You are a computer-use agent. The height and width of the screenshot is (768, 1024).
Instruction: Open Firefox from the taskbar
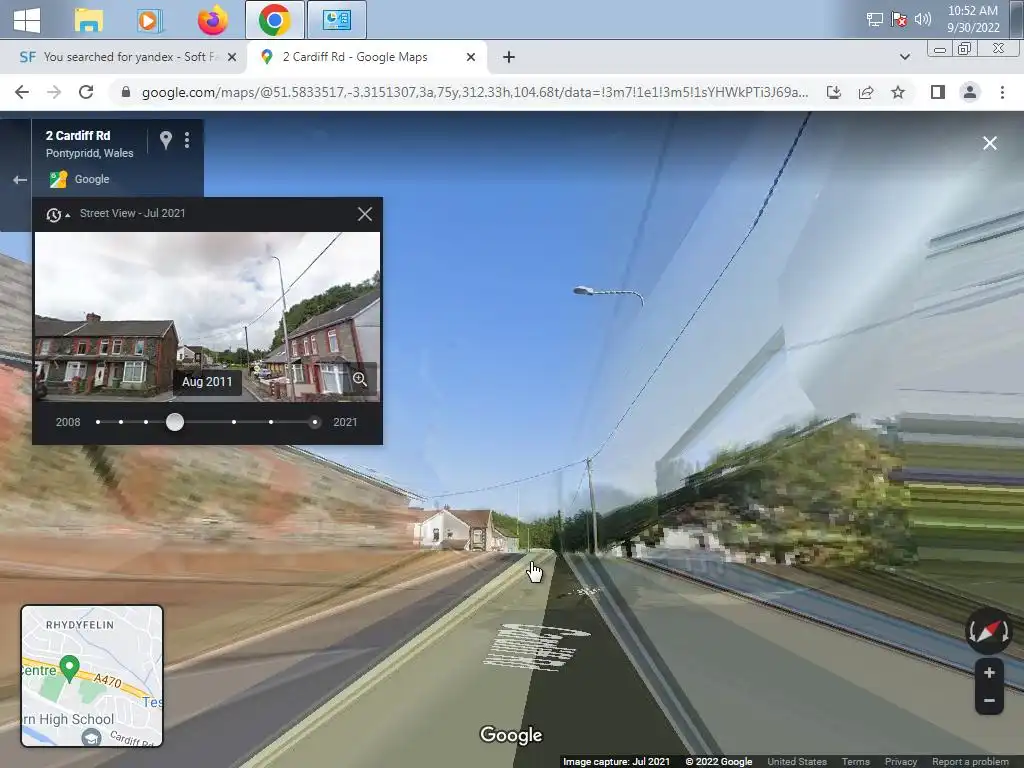pos(212,20)
